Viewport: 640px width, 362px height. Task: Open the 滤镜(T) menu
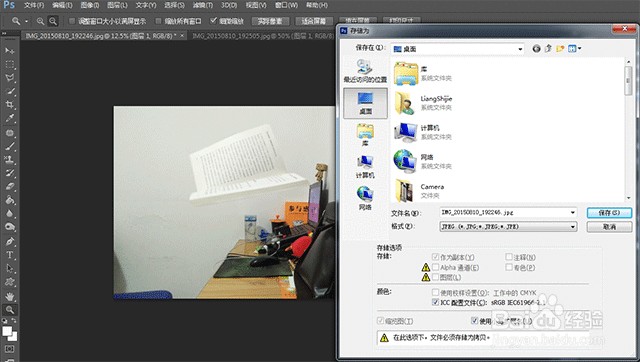click(203, 5)
